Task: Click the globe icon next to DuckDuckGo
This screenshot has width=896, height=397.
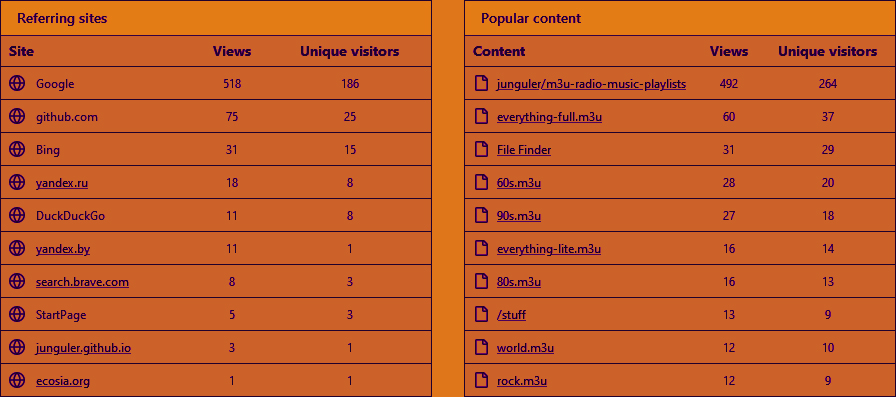Action: 17,215
